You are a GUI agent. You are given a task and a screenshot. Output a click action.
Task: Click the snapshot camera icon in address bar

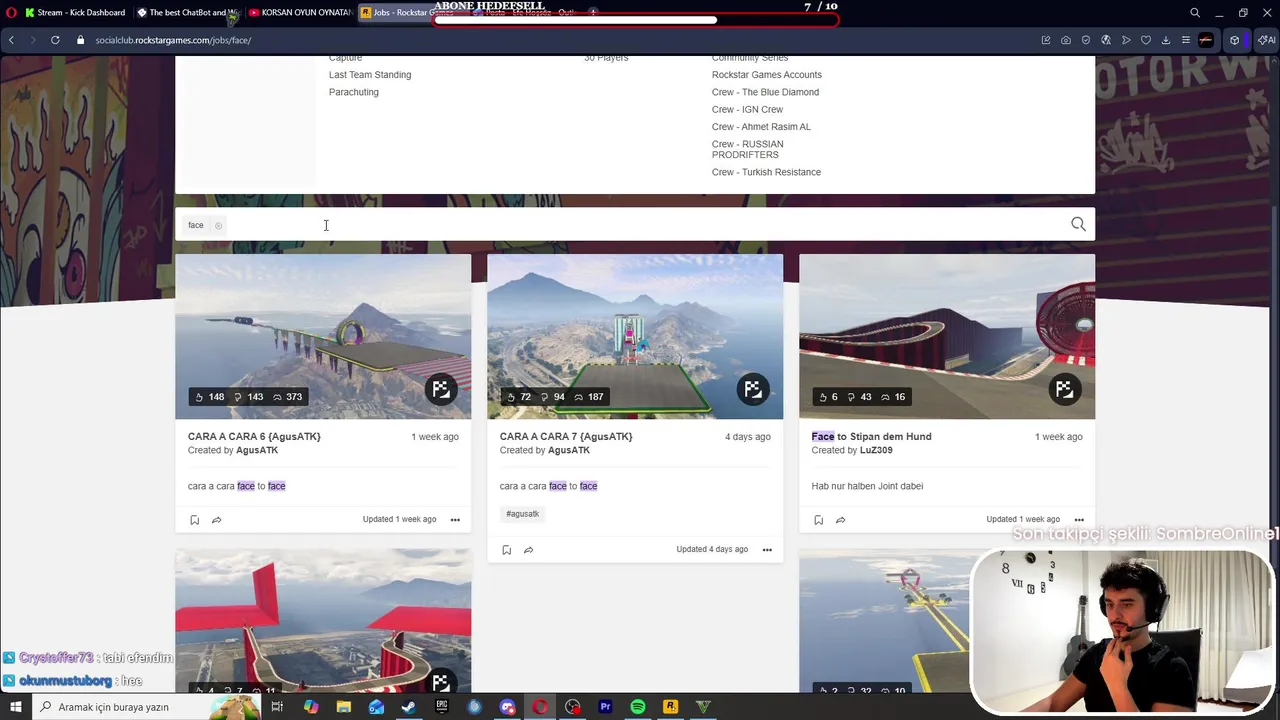point(1066,40)
